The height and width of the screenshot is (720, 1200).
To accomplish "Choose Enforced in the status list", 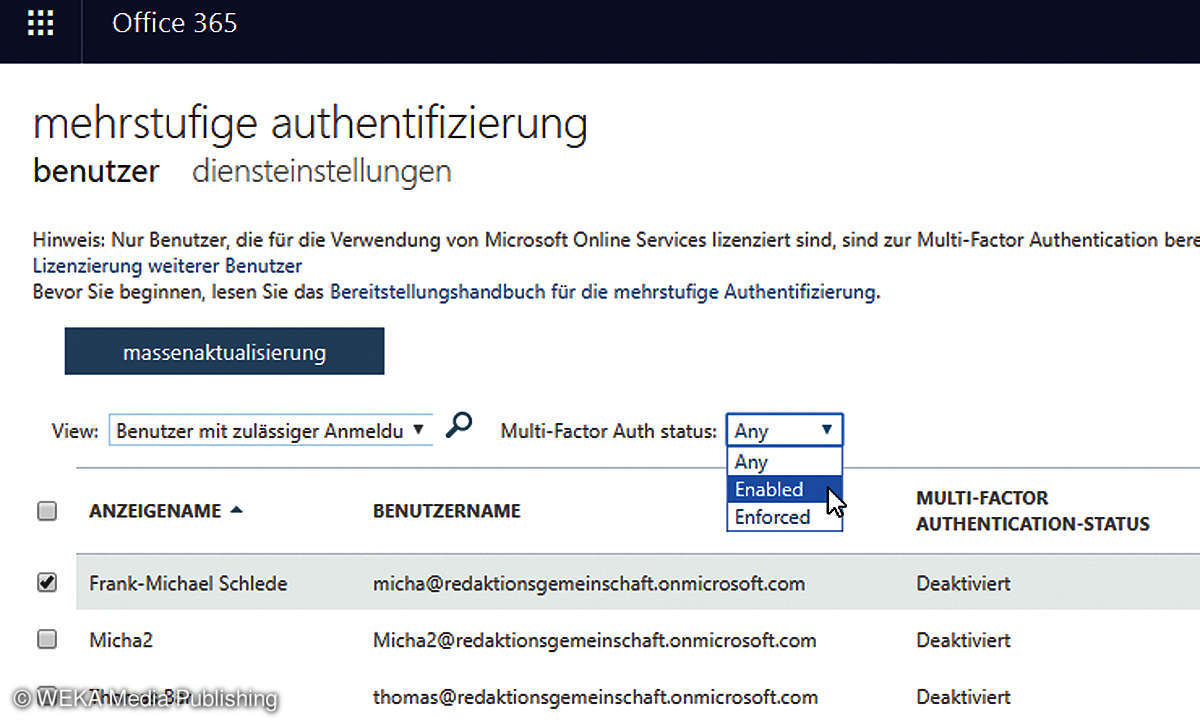I will pos(784,517).
